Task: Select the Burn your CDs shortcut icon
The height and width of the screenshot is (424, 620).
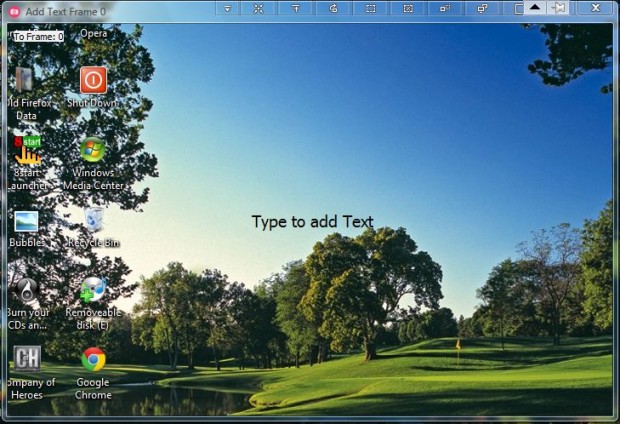Action: [x=27, y=290]
